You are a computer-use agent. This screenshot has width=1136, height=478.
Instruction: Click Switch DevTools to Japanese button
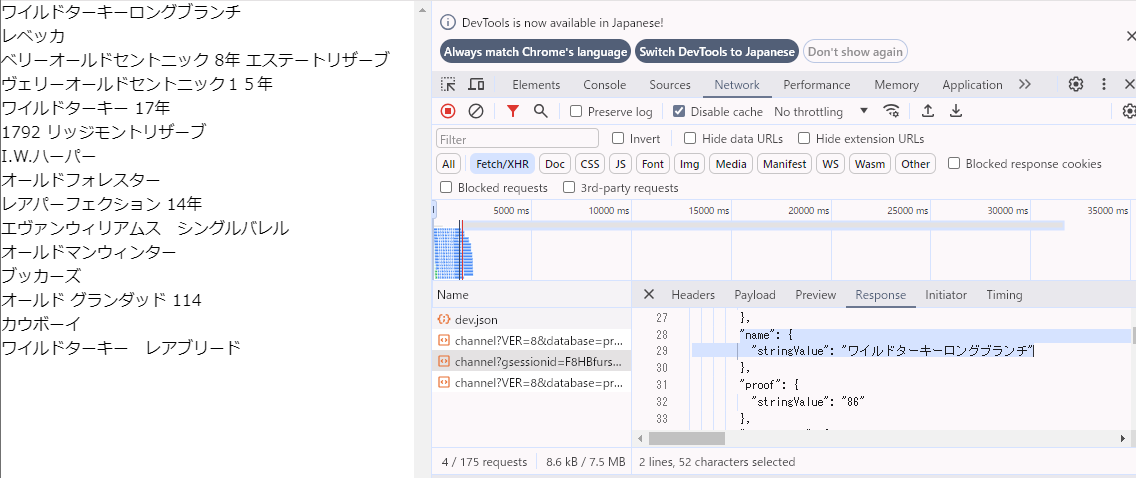click(717, 51)
